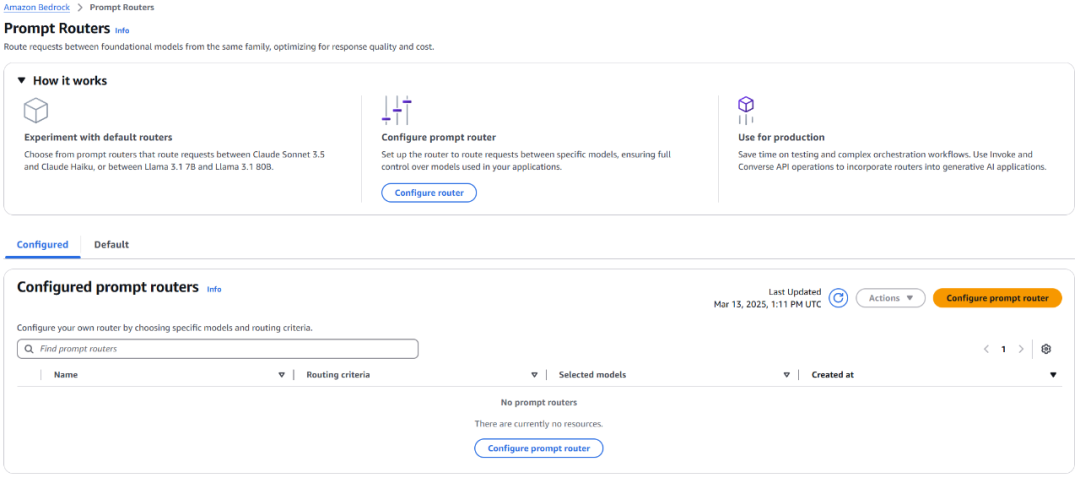Viewport: 1080px width, 478px height.
Task: Go to previous page using the left chevron
Action: tap(986, 349)
